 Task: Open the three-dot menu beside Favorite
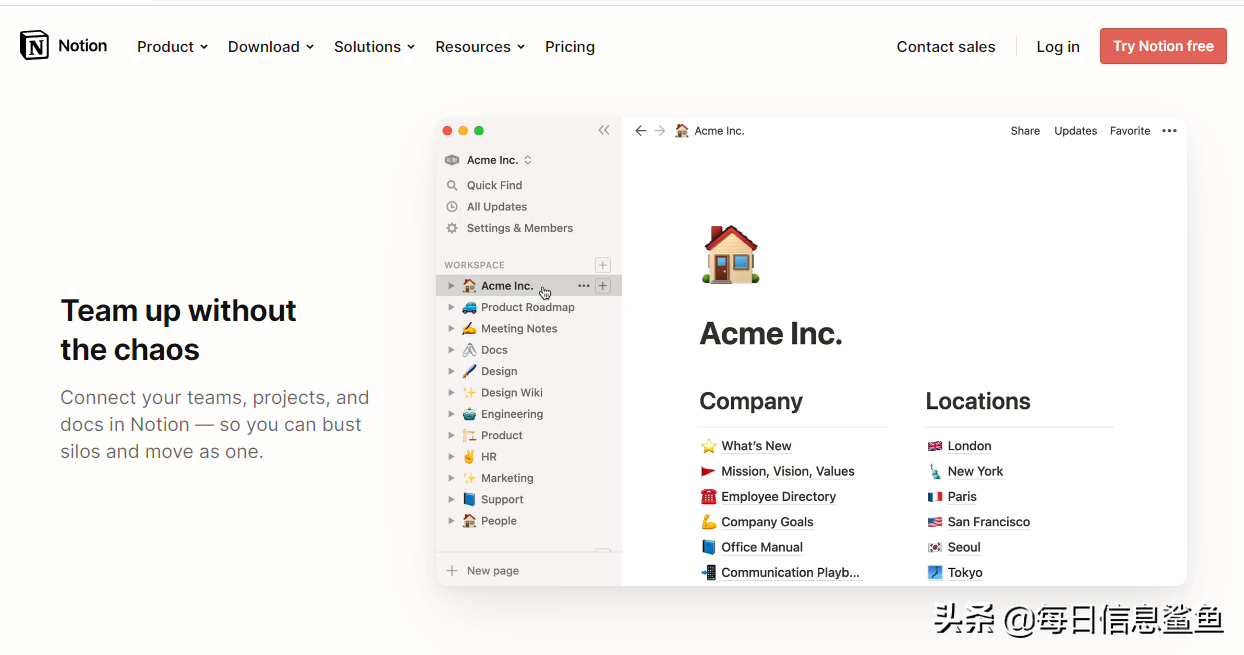click(1169, 131)
